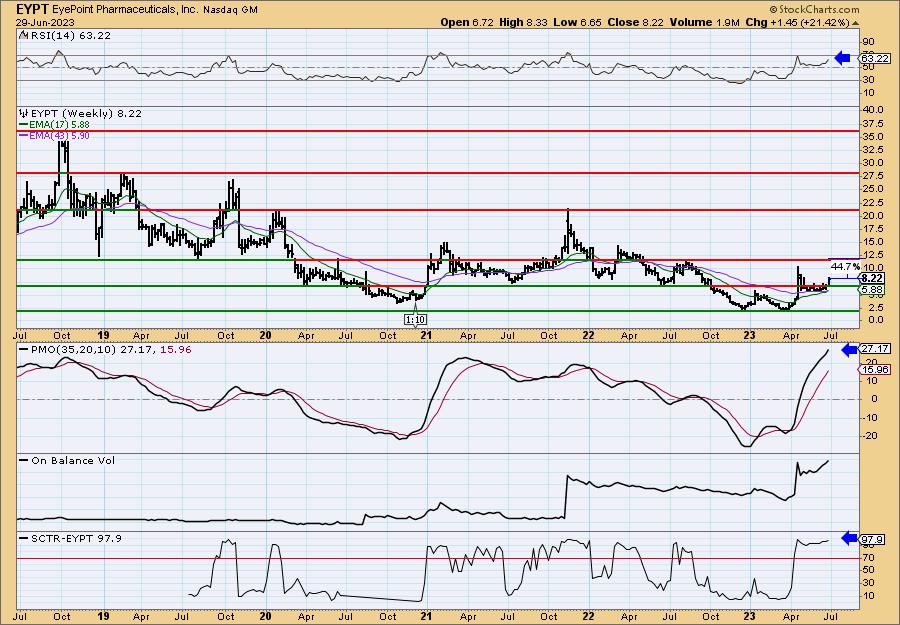Click the up triangle after the Chg value

(x=855, y=23)
